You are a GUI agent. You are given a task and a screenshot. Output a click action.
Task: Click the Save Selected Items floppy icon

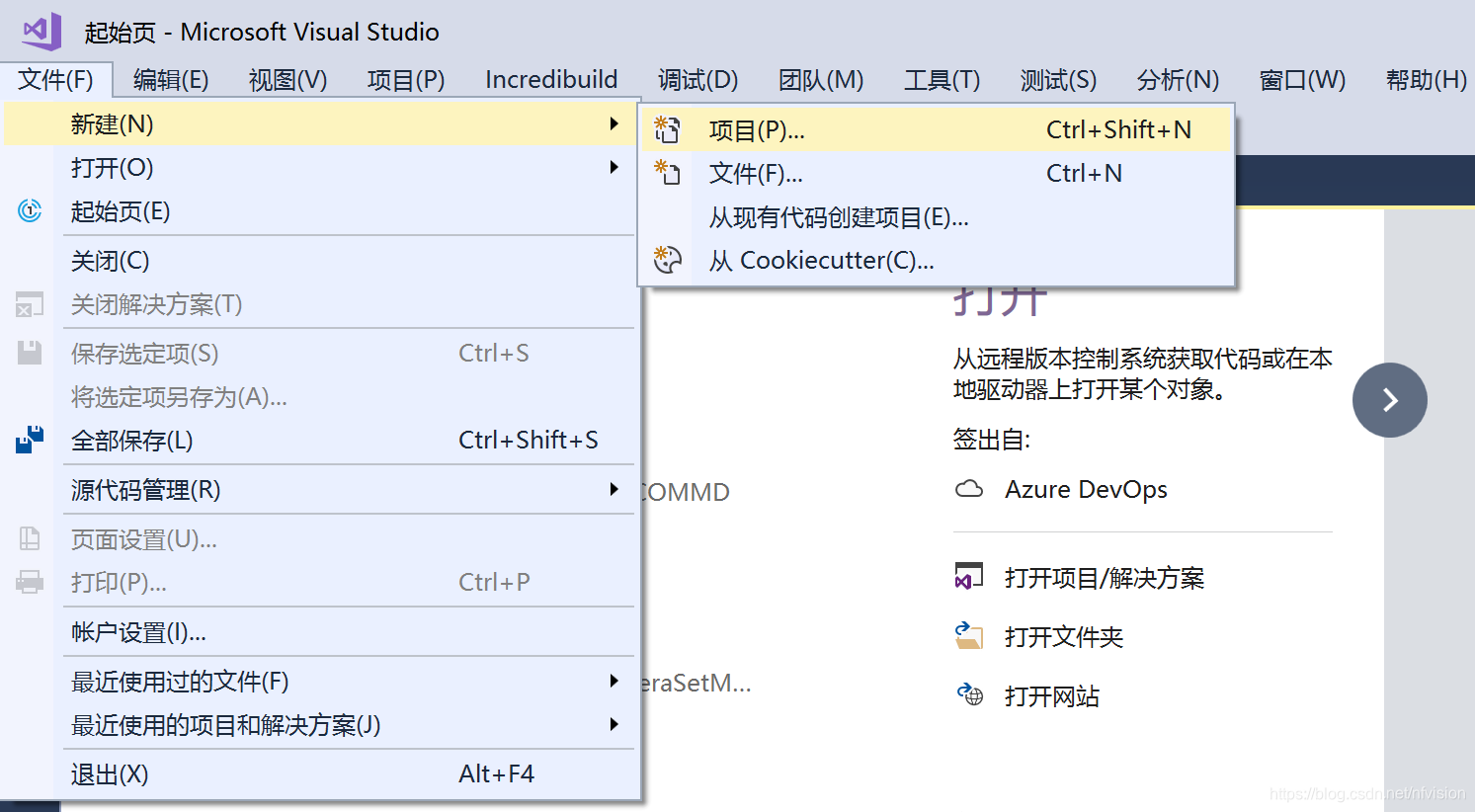click(30, 353)
